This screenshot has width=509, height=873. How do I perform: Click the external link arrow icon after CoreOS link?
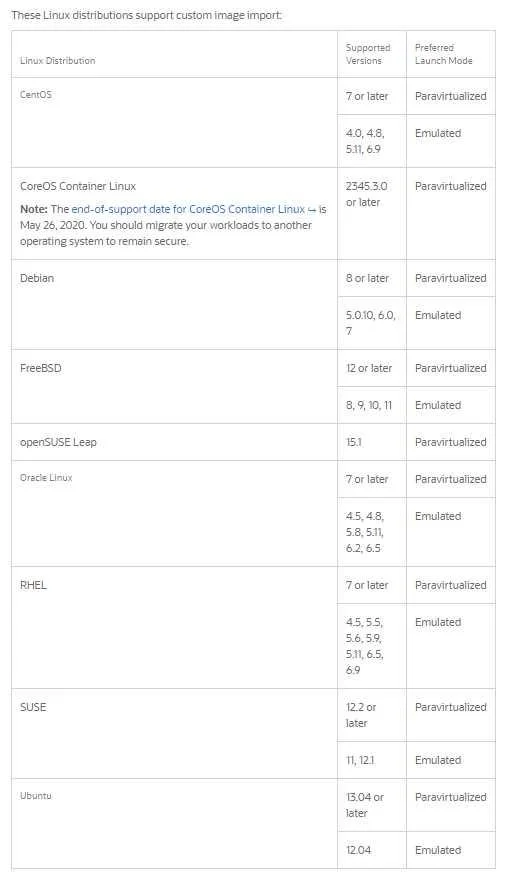click(312, 210)
